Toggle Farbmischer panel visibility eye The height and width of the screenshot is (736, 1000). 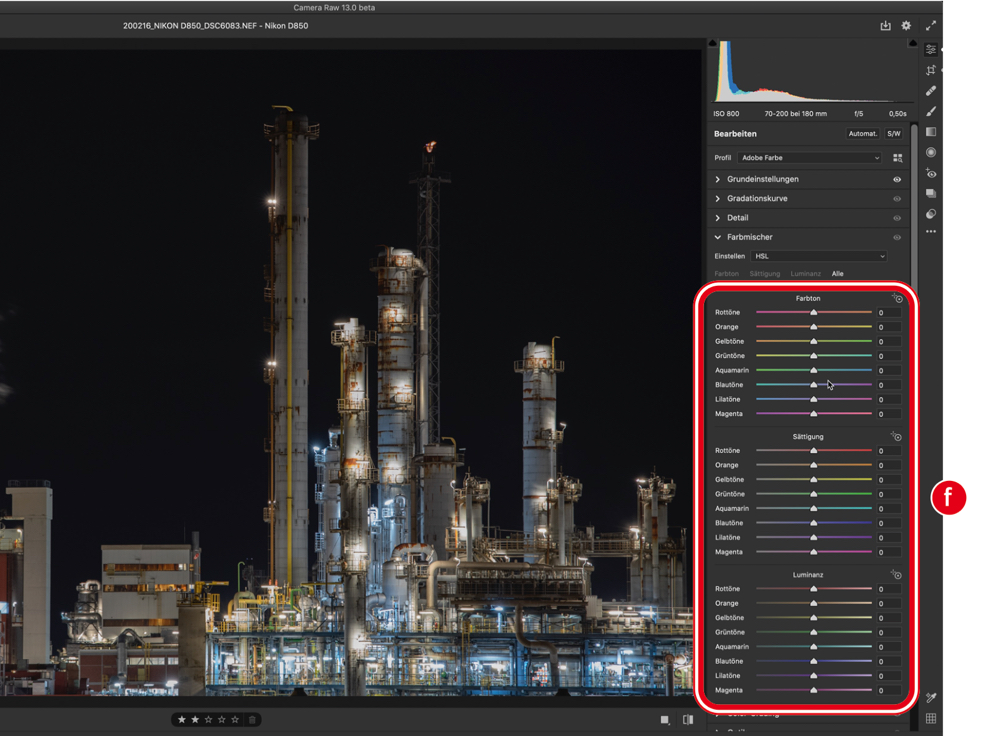click(x=897, y=238)
